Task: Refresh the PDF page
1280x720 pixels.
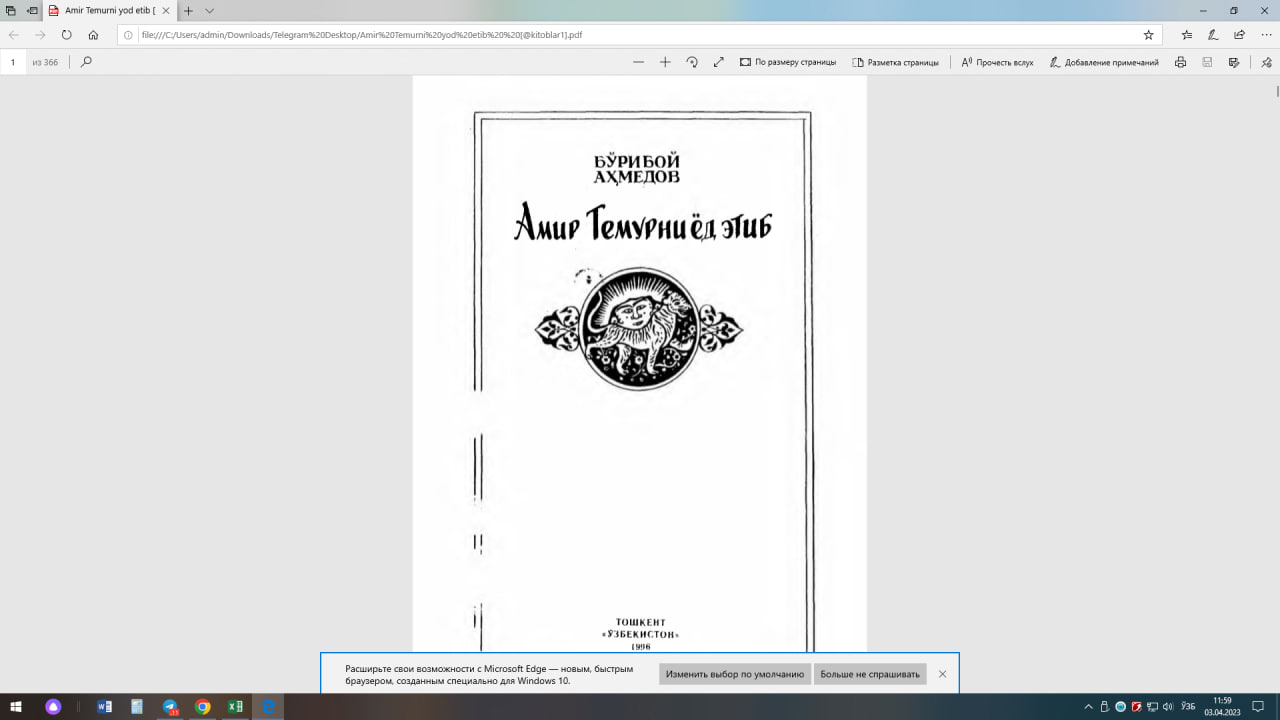Action: tap(66, 34)
